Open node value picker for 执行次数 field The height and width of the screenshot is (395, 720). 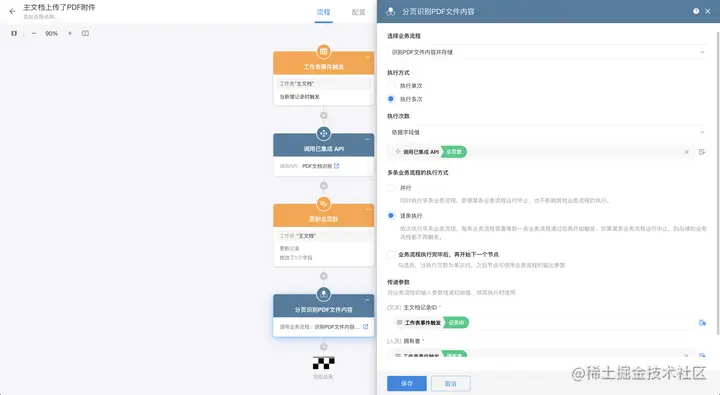(x=702, y=152)
